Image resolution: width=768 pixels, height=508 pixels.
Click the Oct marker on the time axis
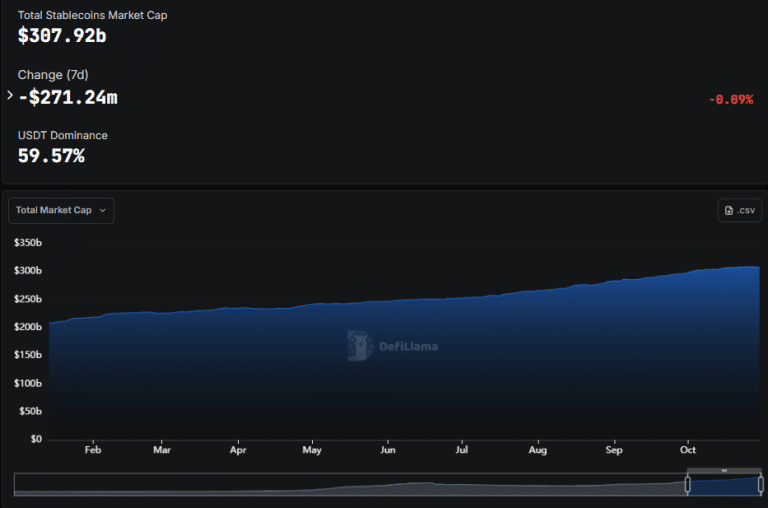coord(688,450)
